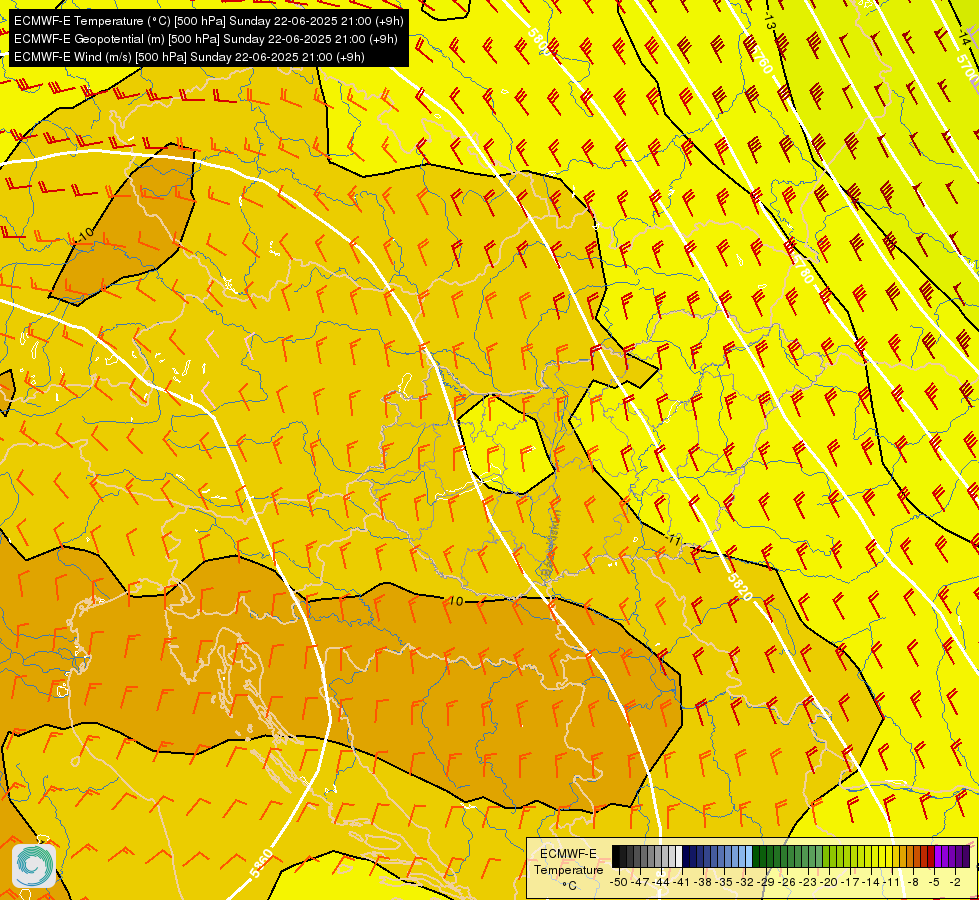The image size is (979, 900).
Task: Click the -44 value on the legend
Action: click(661, 882)
